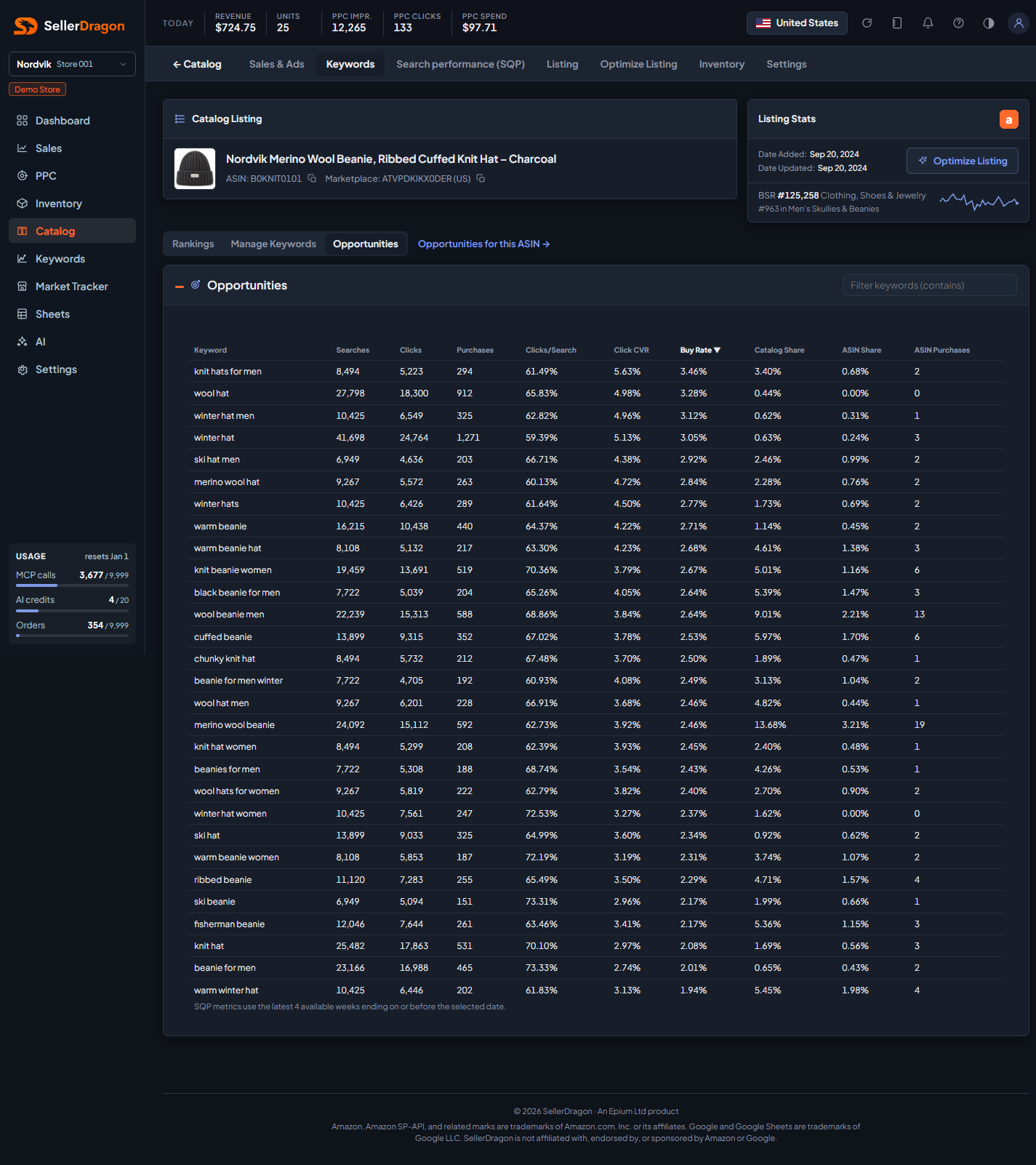
Task: Switch to the Rankings sub-tab
Action: pyautogui.click(x=193, y=244)
